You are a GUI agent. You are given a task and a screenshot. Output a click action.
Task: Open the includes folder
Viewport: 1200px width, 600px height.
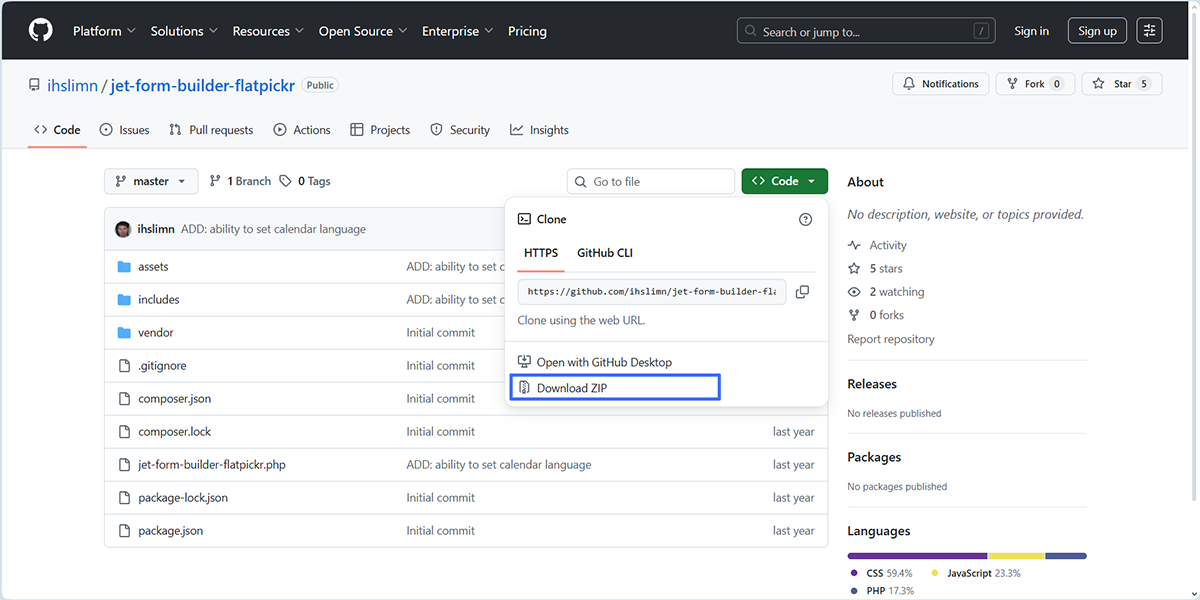coord(159,300)
